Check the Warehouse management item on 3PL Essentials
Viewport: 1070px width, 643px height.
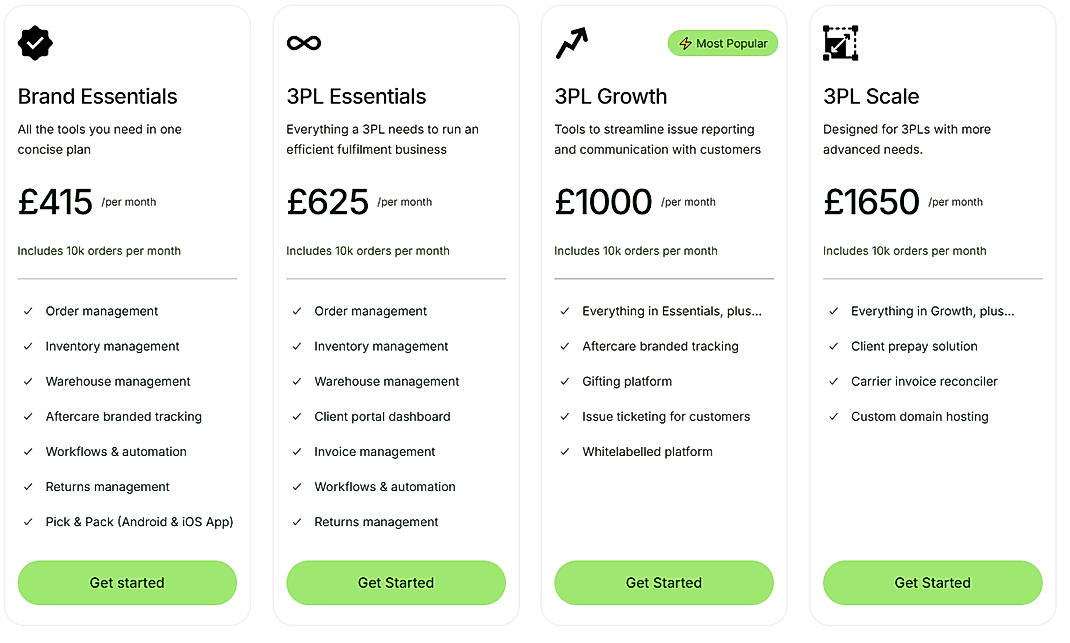(x=297, y=381)
